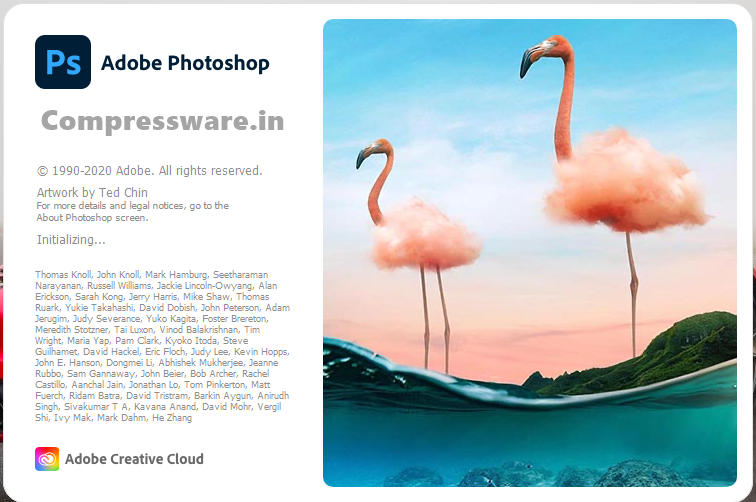Screen dimensions: 756x502
Task: Click "About Photoshop screen." notice text
Action: pyautogui.click(x=93, y=217)
